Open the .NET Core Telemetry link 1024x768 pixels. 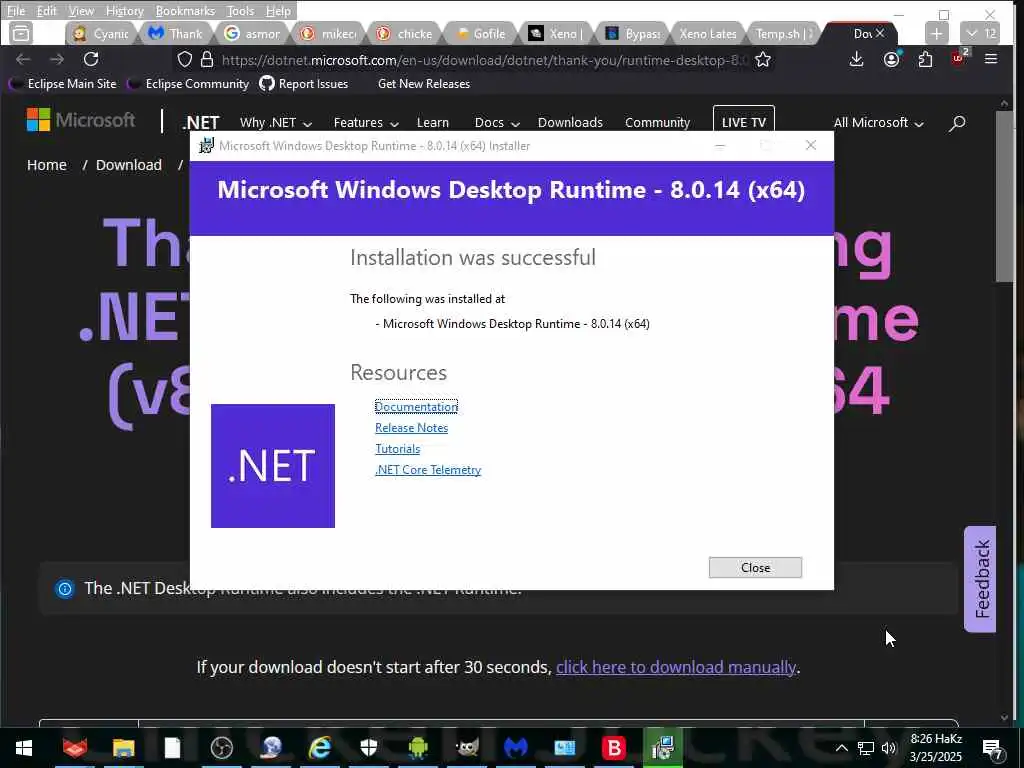pos(428,470)
